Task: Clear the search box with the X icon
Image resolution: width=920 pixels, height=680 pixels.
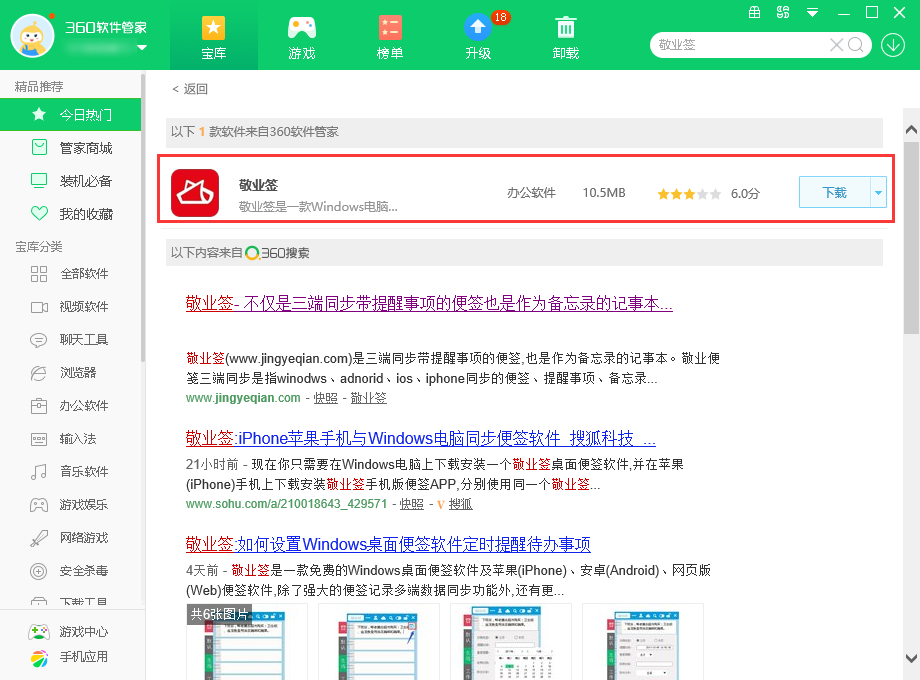Action: (836, 45)
